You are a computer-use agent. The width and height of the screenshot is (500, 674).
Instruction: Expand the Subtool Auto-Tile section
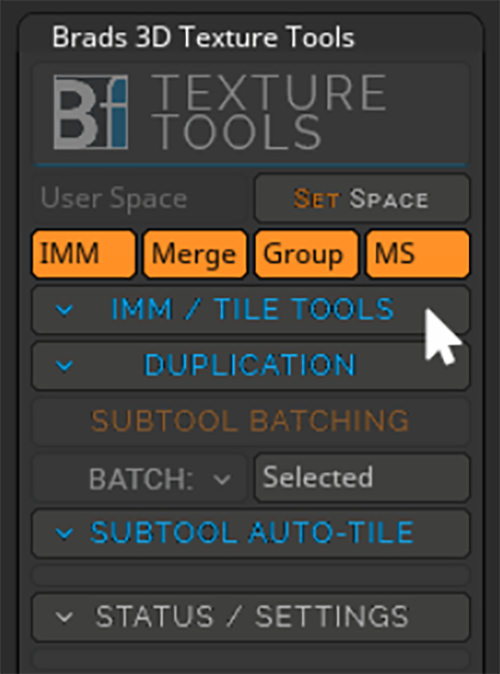point(251,533)
